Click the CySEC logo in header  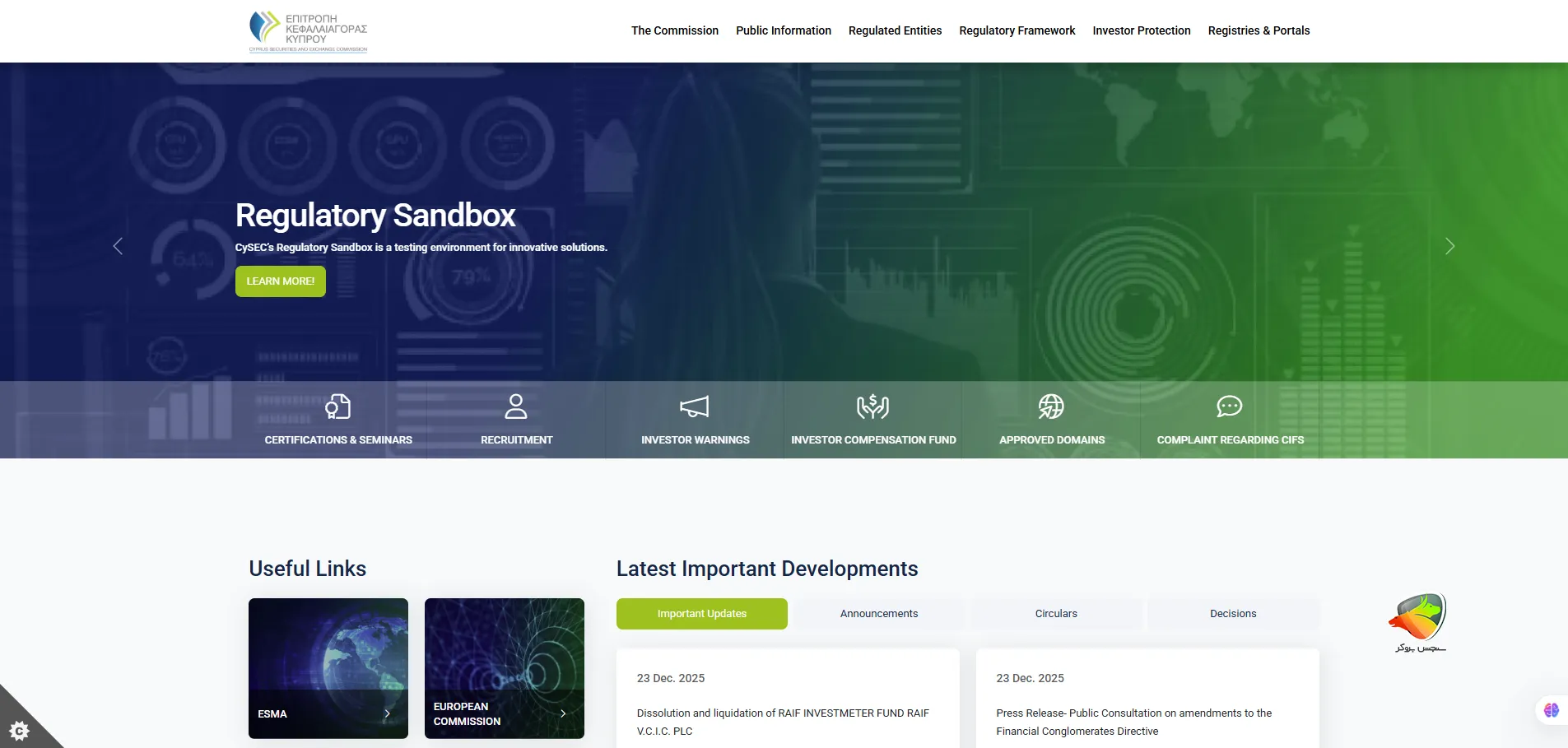point(309,31)
